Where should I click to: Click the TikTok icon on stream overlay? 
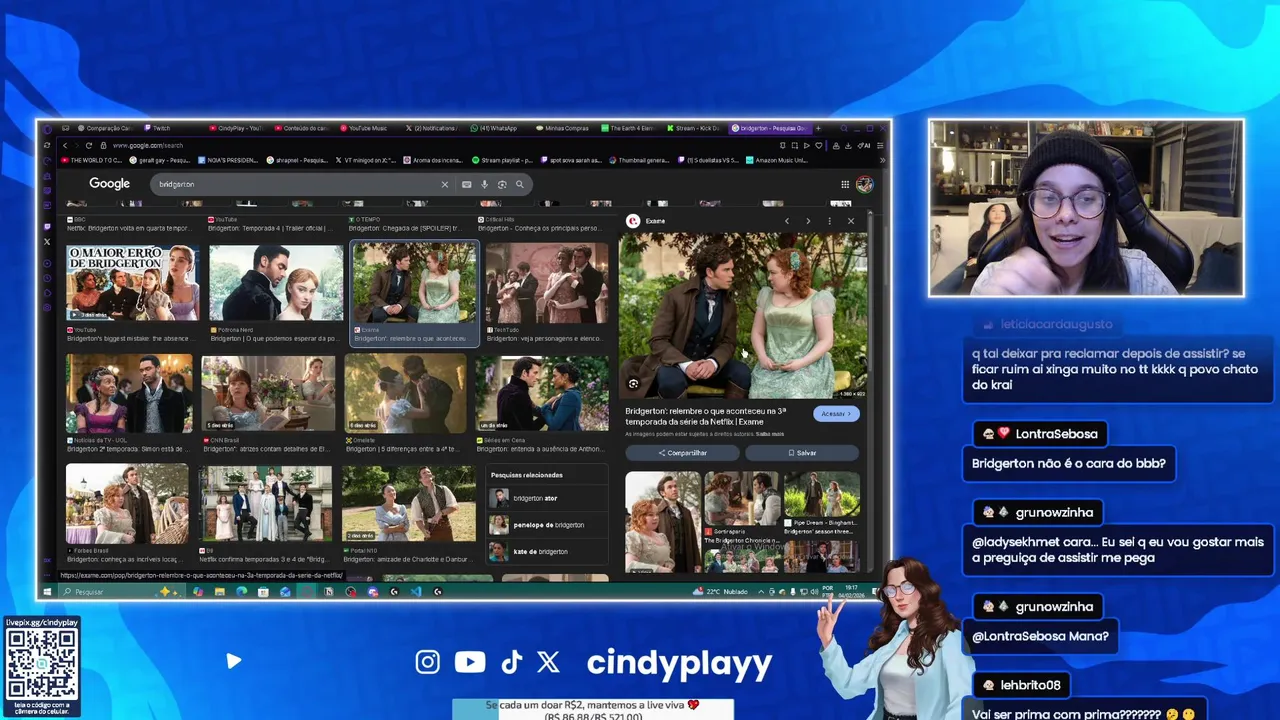click(x=511, y=662)
